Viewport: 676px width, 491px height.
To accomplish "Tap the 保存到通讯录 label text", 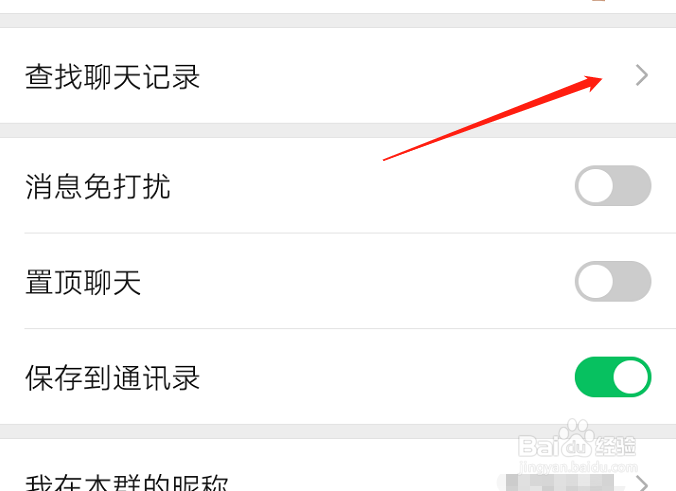I will pos(113,378).
